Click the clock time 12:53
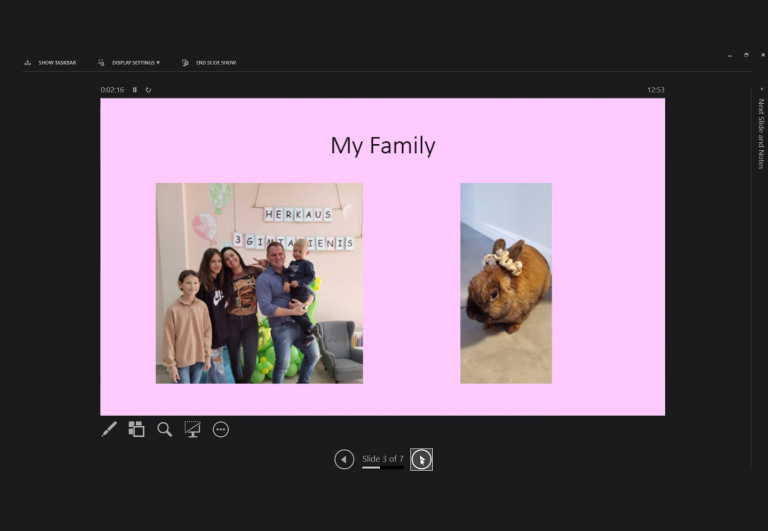This screenshot has width=768, height=531. (656, 90)
